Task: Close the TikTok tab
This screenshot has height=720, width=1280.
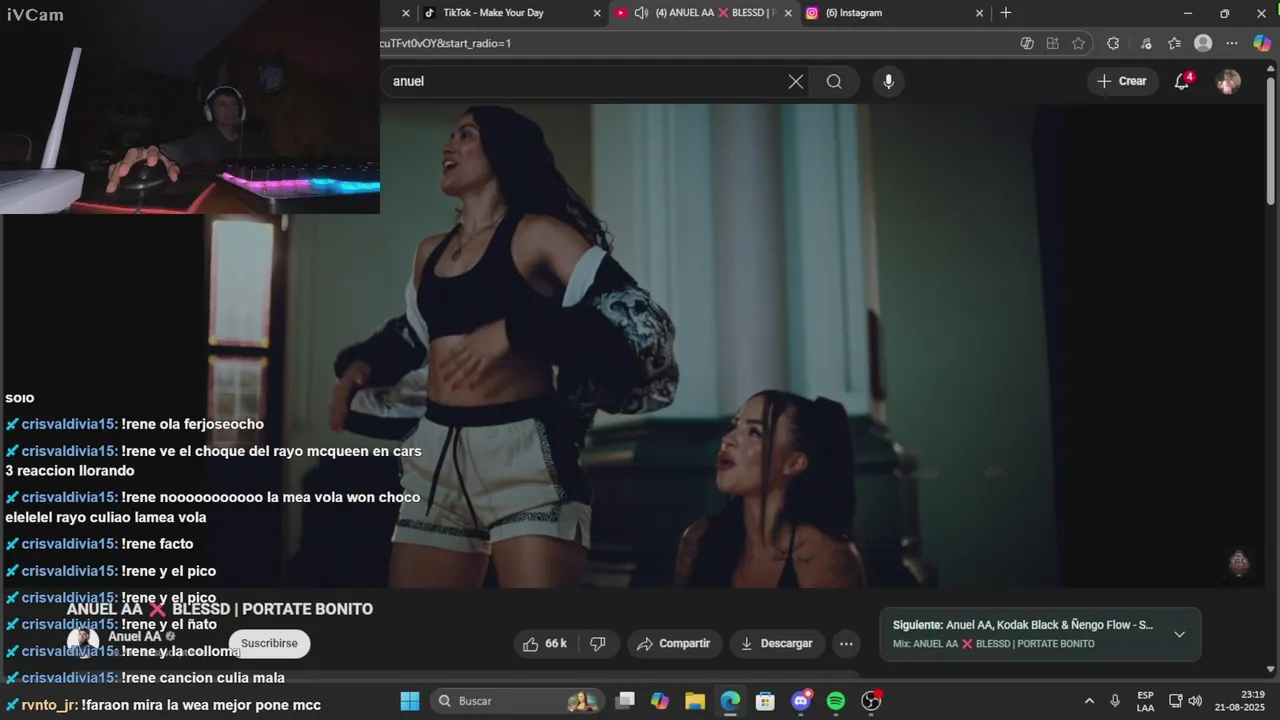Action: point(597,13)
